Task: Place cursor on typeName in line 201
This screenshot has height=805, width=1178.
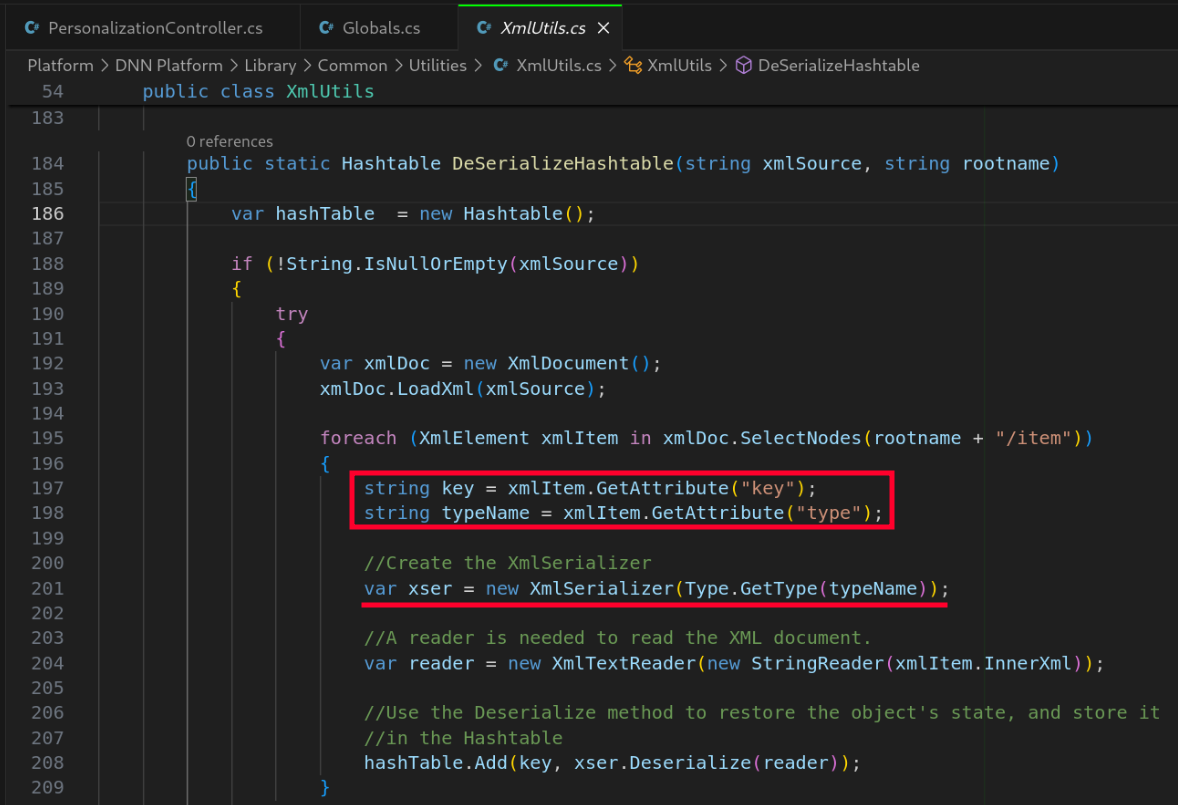Action: click(x=872, y=588)
